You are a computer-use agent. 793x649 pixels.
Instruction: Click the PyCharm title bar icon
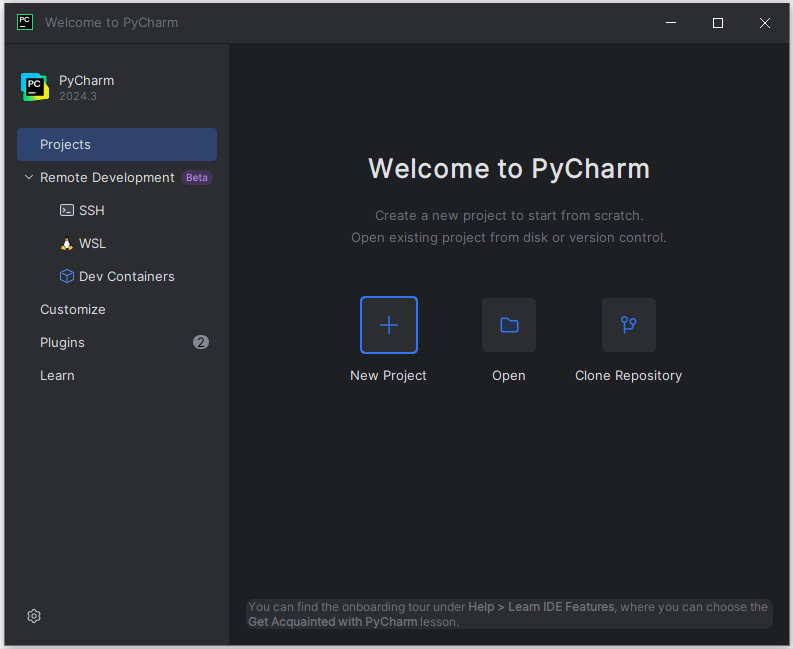pos(25,22)
